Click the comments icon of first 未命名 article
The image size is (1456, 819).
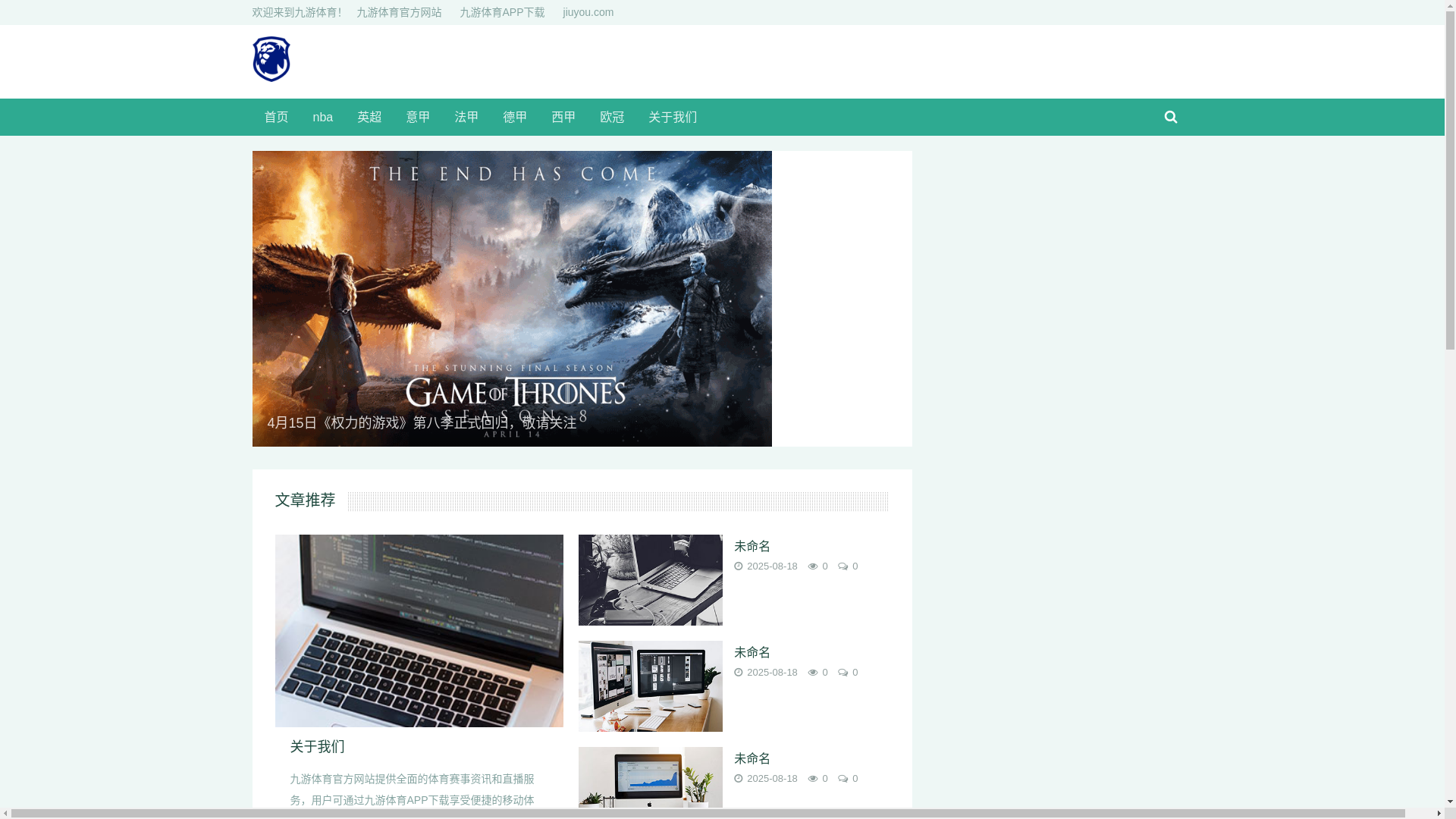coord(843,566)
